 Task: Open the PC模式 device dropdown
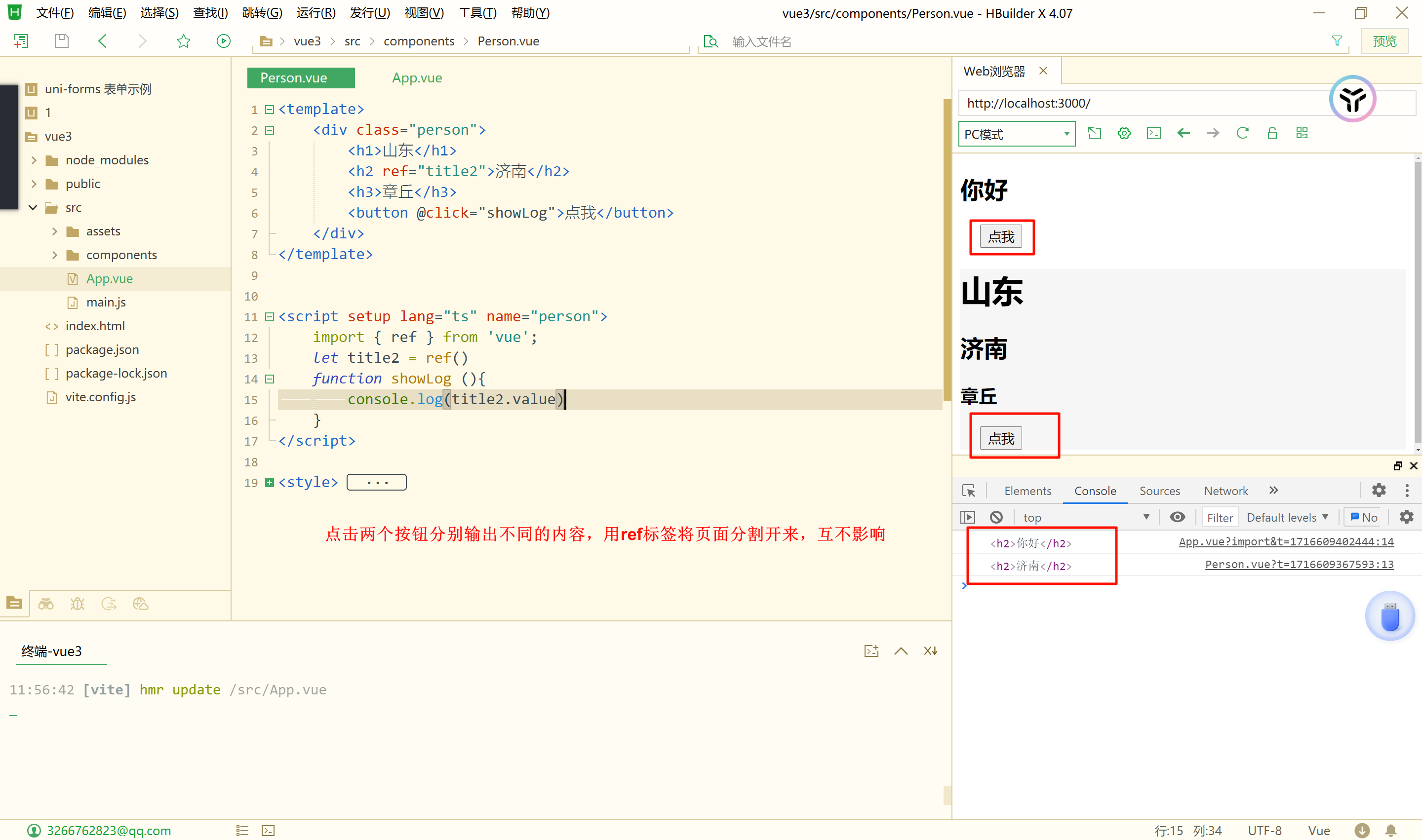click(x=1017, y=134)
